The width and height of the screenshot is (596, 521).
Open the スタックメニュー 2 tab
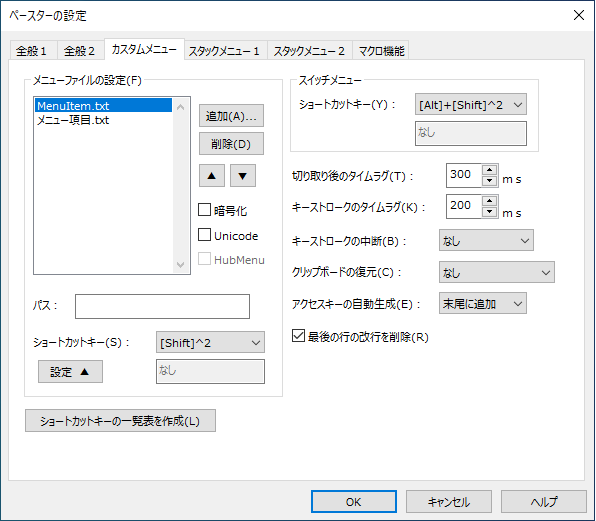pos(309,51)
